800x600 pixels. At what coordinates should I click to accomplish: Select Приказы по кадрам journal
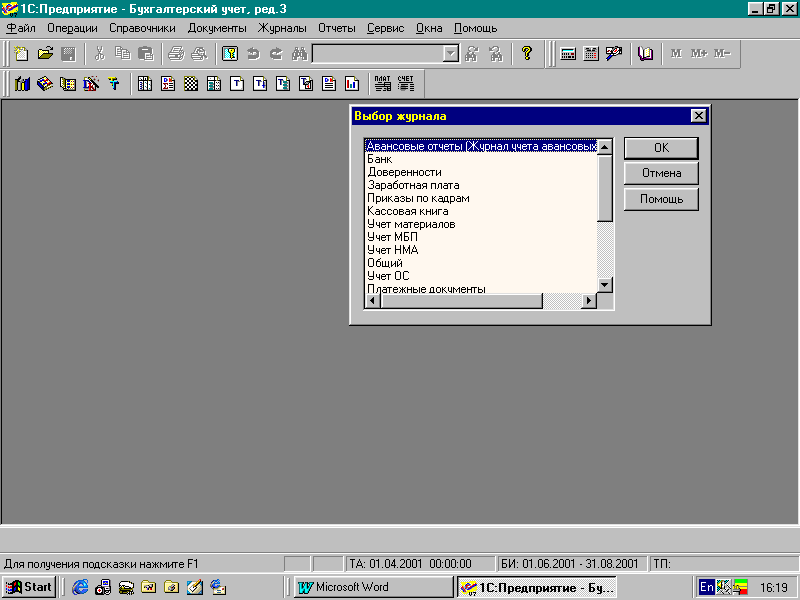tap(481, 198)
